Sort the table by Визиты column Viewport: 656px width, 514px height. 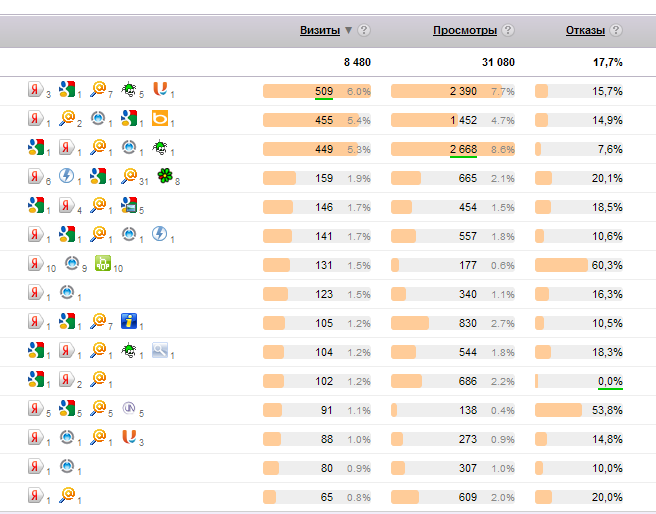coord(320,31)
